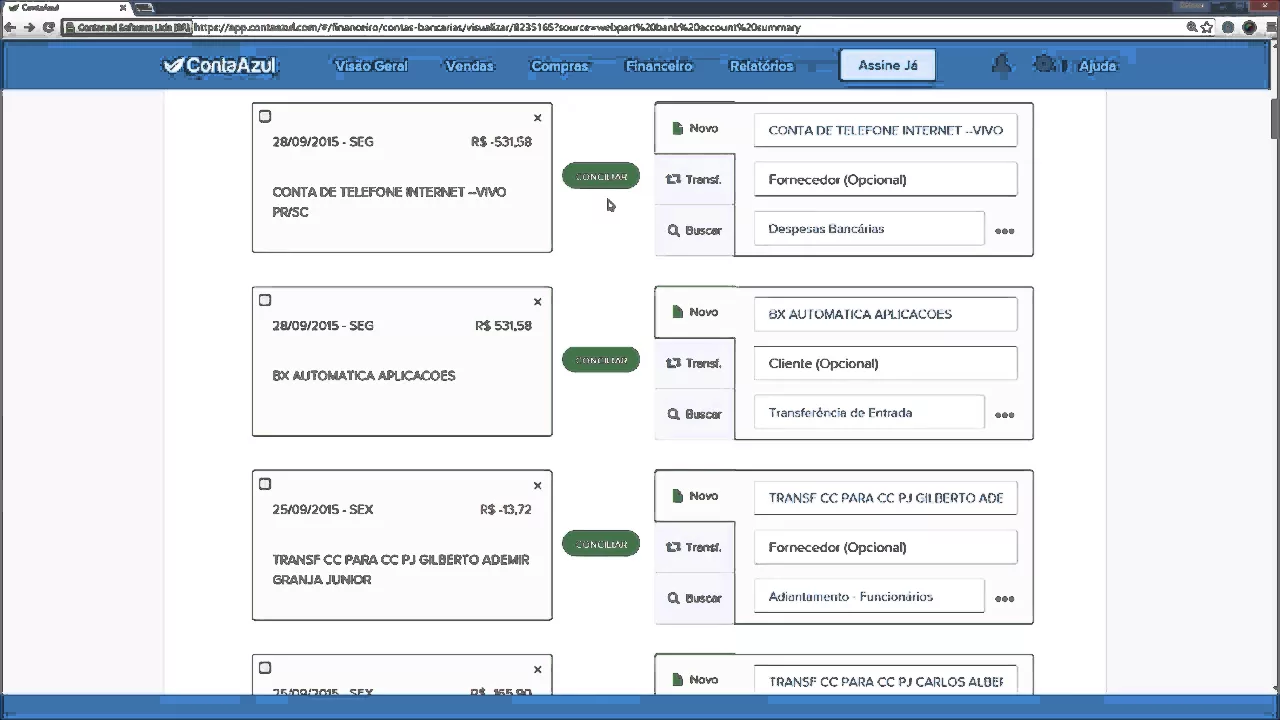Edit description field CONTA DE TELEFONE INTERNET --VIVO
The height and width of the screenshot is (720, 1280).
885,130
